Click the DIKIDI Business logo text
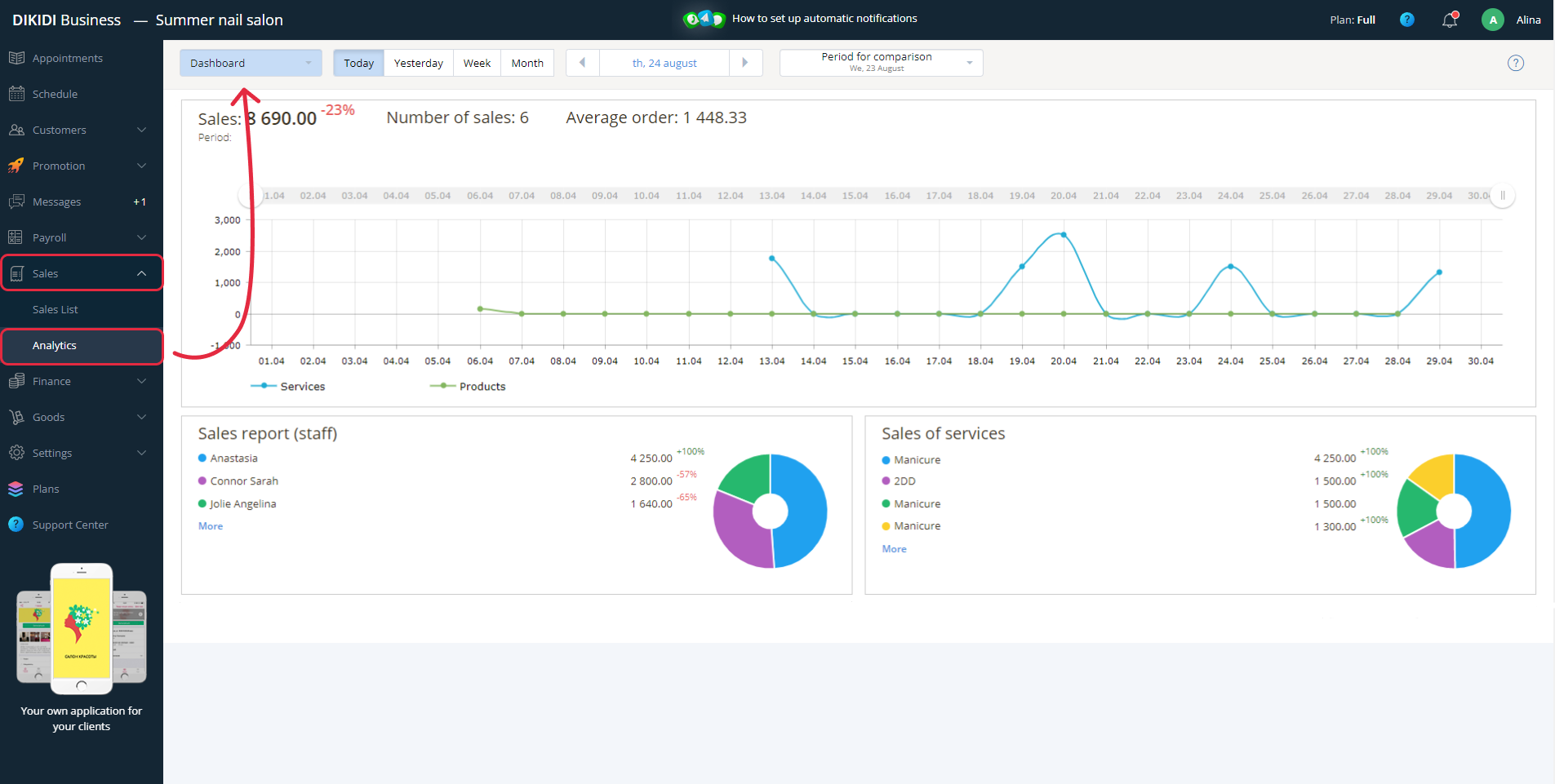The image size is (1555, 784). click(66, 20)
